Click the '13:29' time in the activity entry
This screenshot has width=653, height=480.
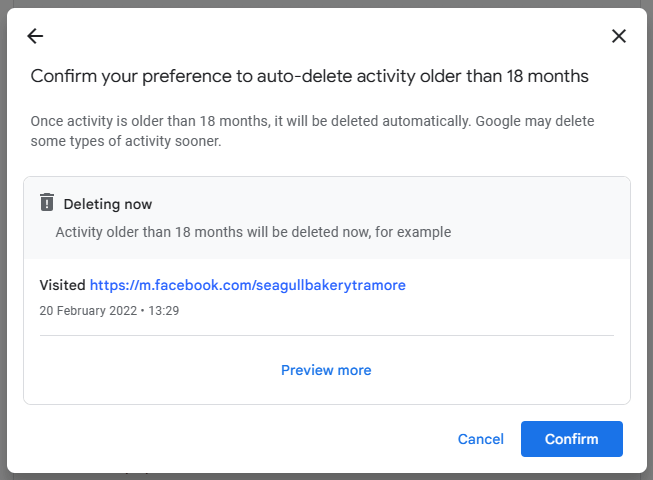point(164,311)
